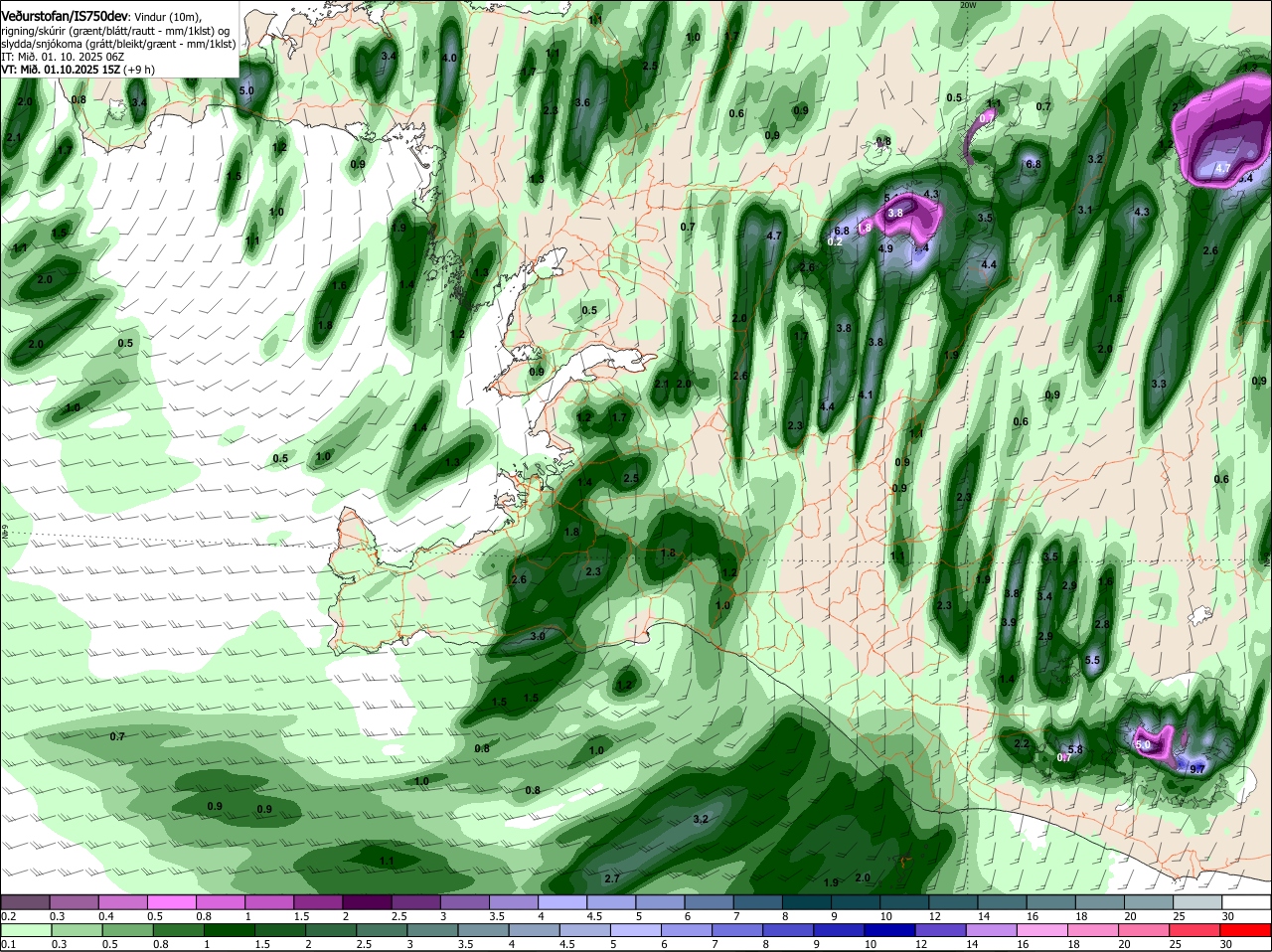Click the snow legend swatch starting at 0.2

point(25,901)
